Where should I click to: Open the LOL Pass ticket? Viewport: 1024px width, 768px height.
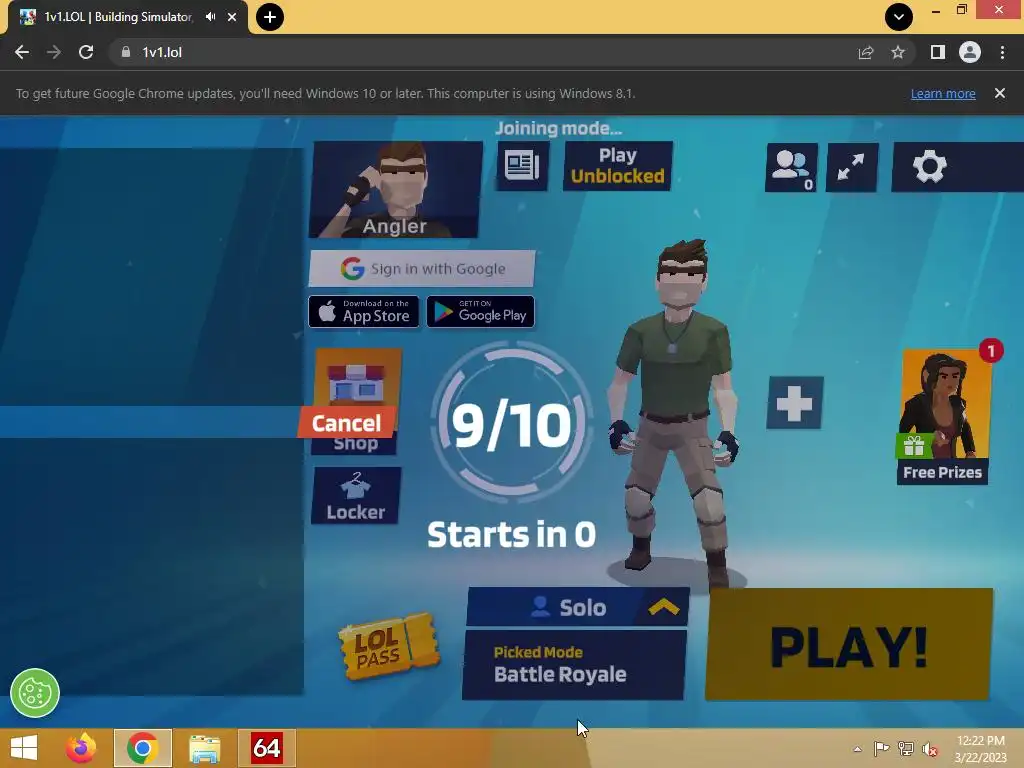pyautogui.click(x=389, y=647)
